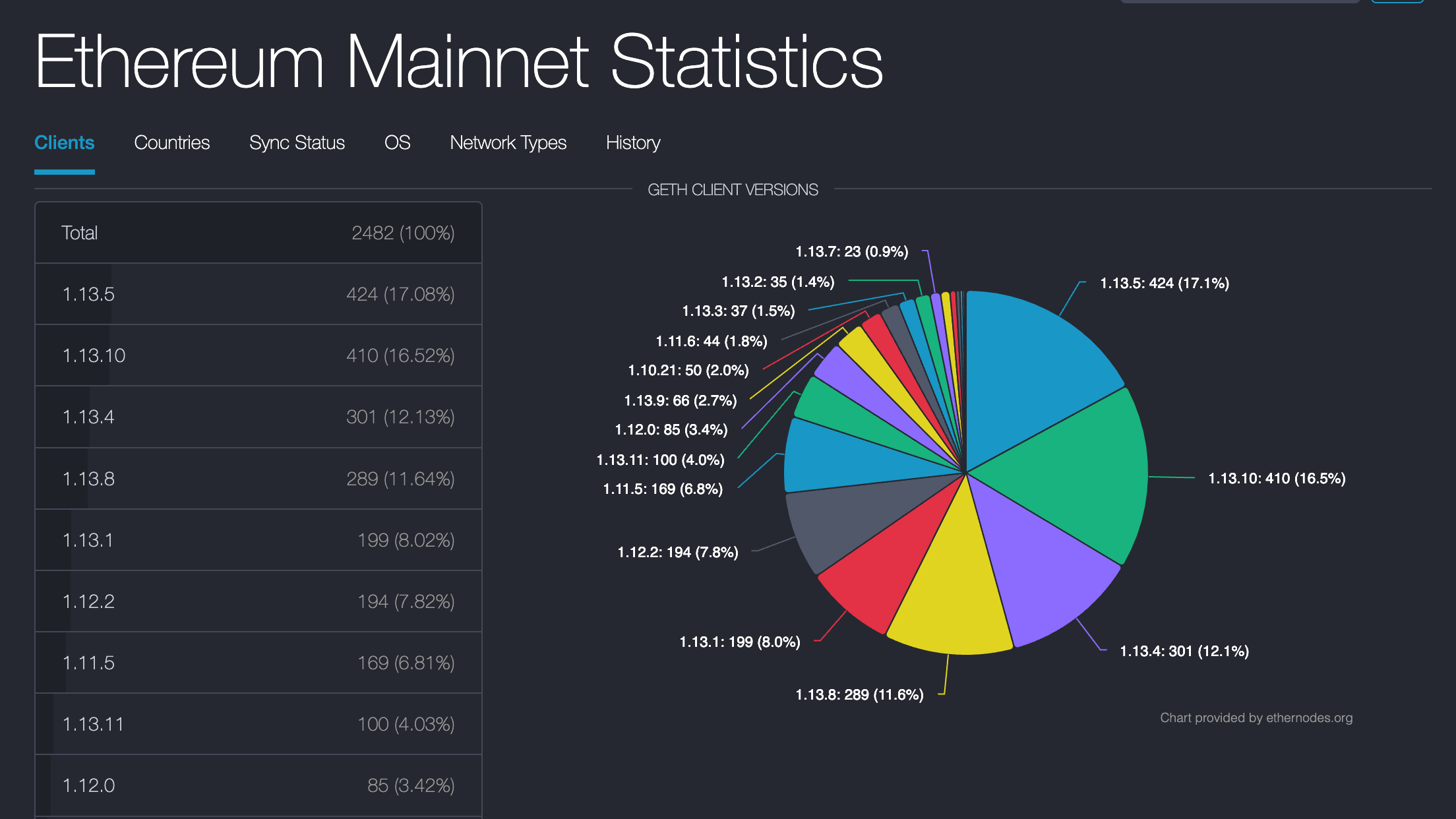Select the OS tab
Viewport: 1456px width, 819px height.
click(x=397, y=142)
